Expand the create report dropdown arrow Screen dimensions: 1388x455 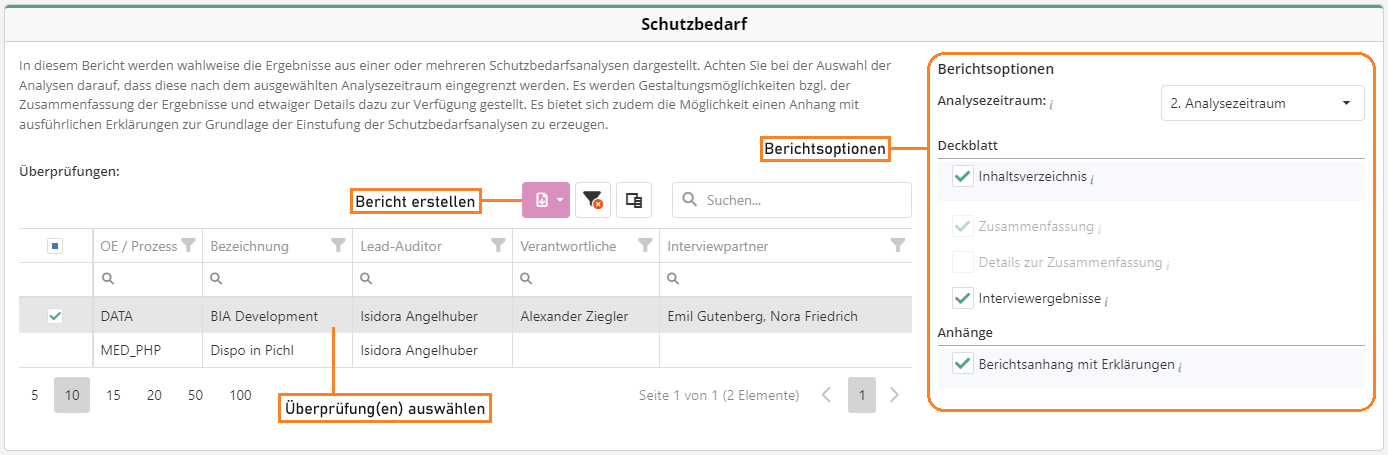[560, 200]
